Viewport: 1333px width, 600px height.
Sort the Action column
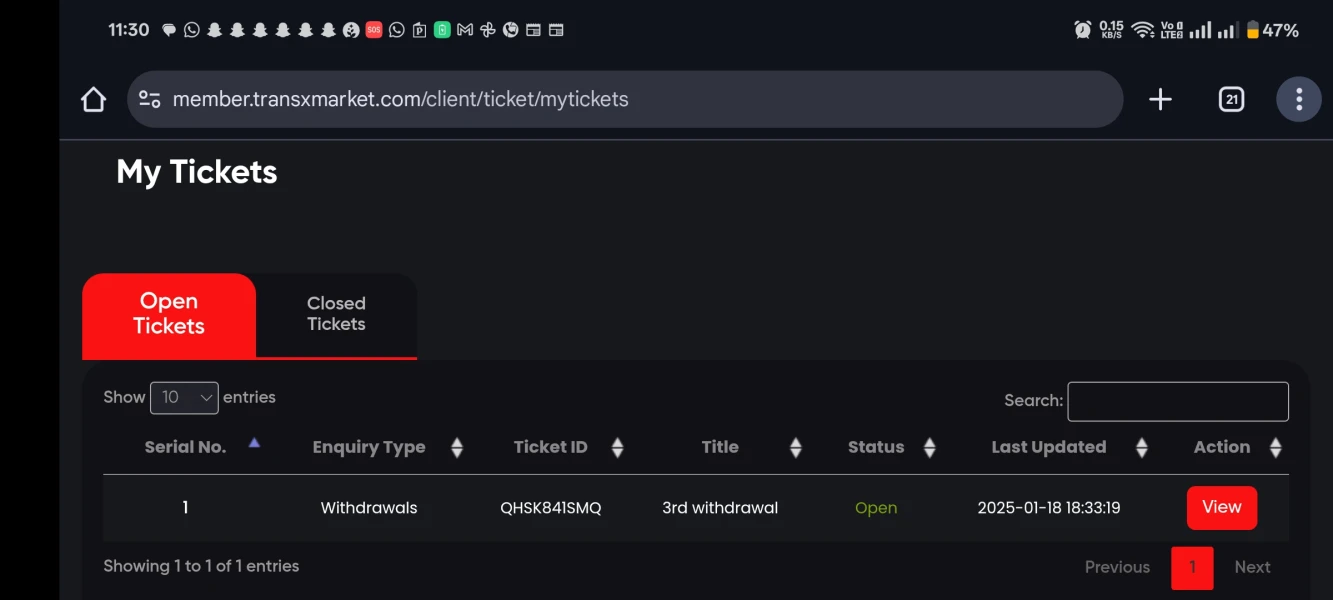pyautogui.click(x=1275, y=448)
